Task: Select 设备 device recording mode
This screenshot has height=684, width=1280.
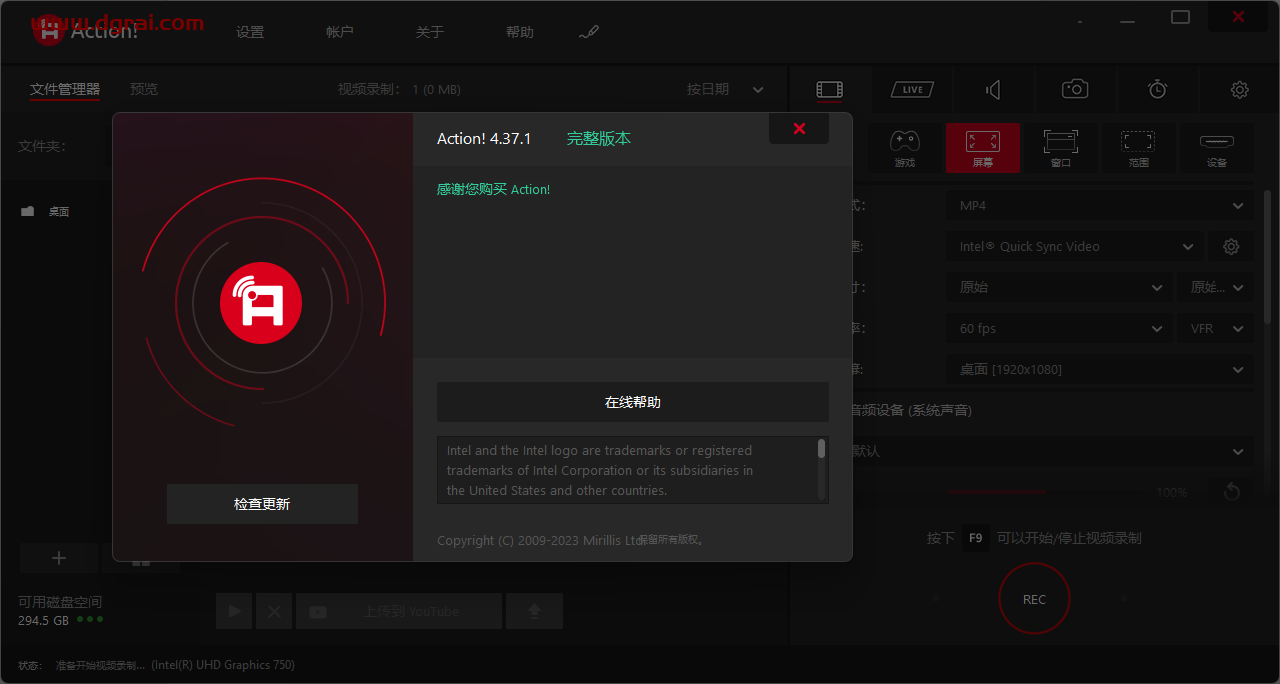Action: 1217,148
